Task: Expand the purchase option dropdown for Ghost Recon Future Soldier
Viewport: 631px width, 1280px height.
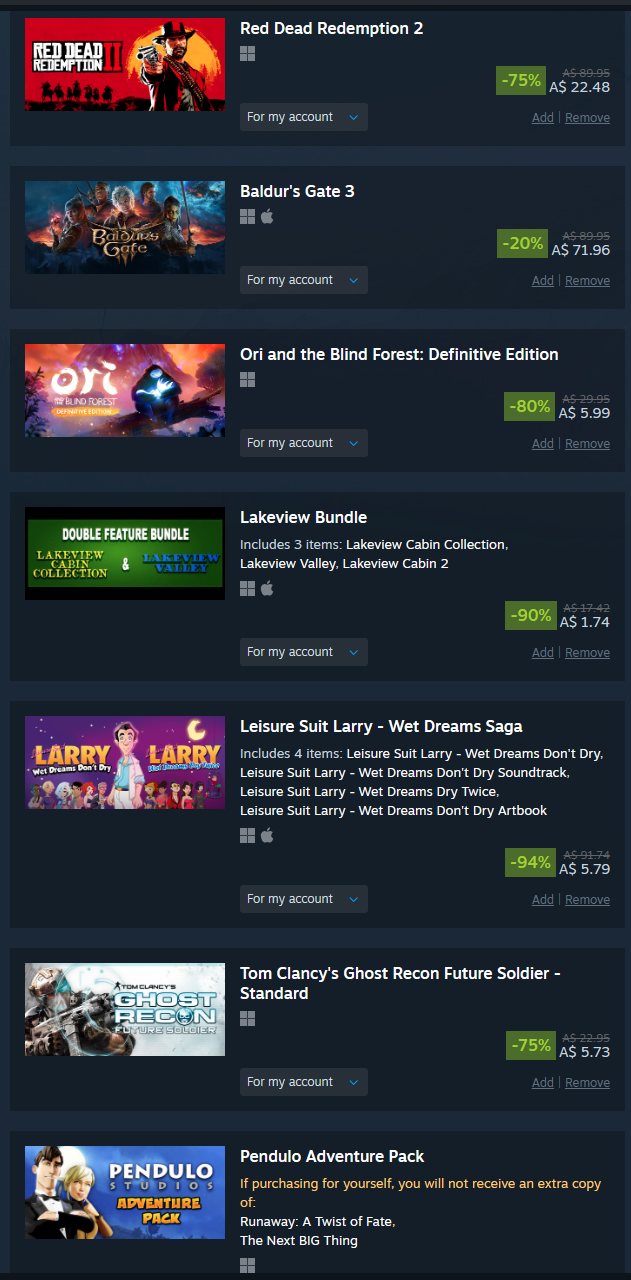Action: point(304,1082)
